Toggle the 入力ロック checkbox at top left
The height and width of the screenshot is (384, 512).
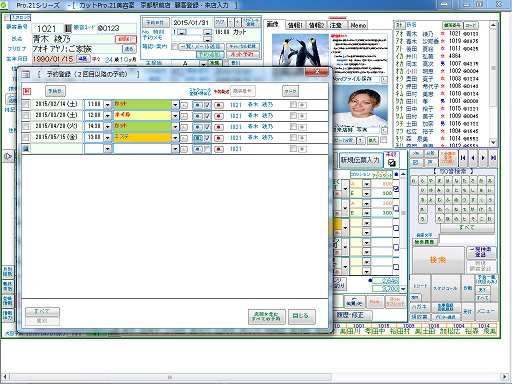7,17
